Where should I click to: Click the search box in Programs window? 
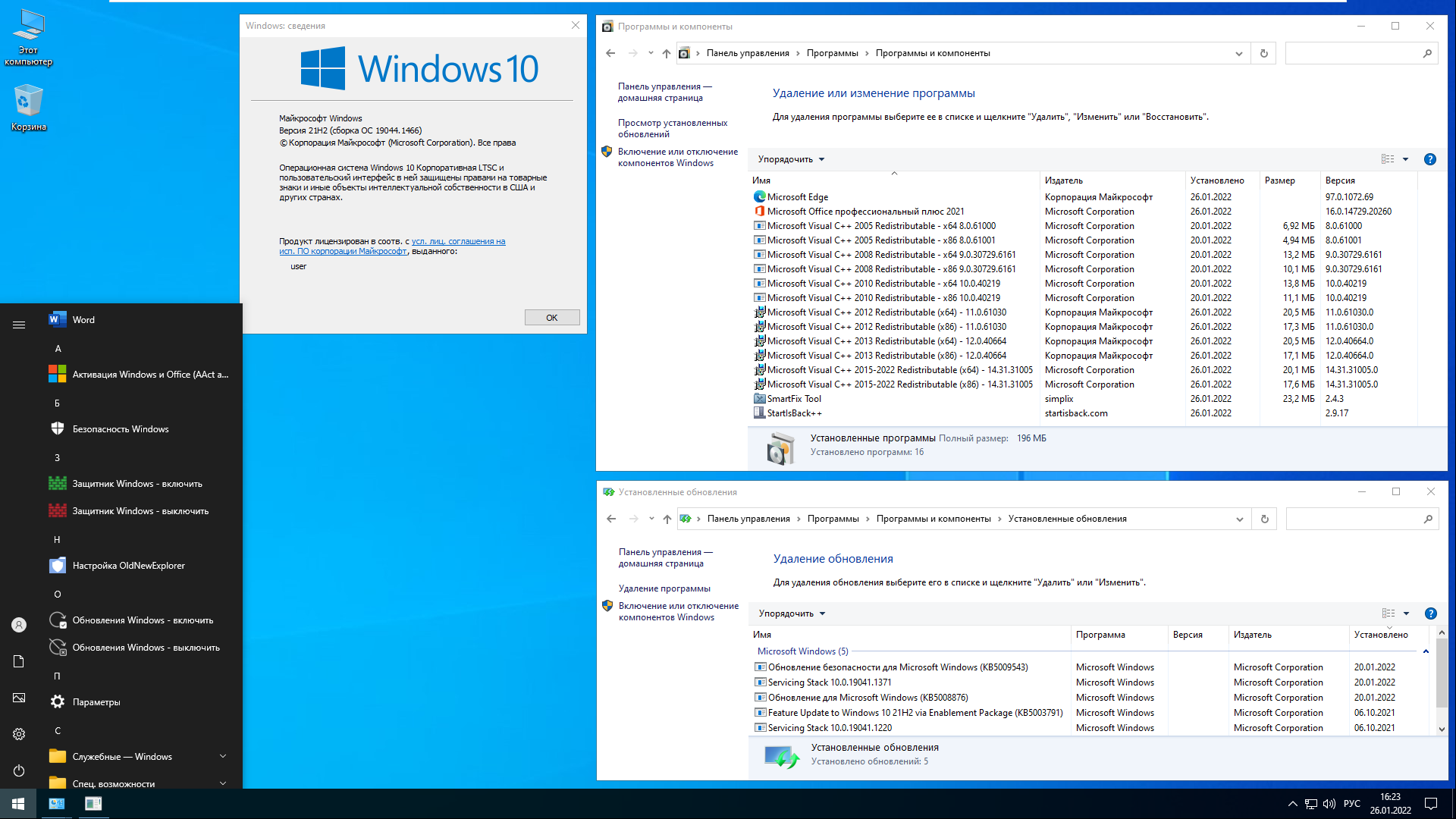click(x=1354, y=53)
